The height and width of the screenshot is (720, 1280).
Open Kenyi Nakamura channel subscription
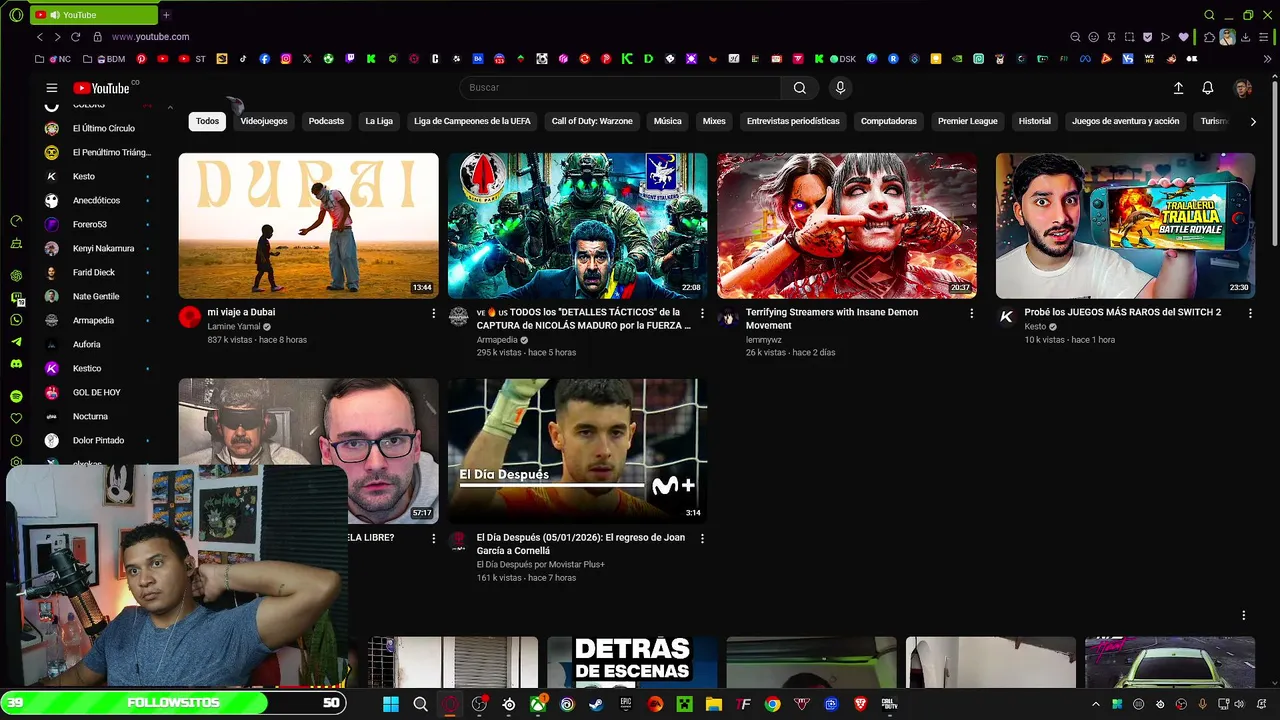[97, 248]
